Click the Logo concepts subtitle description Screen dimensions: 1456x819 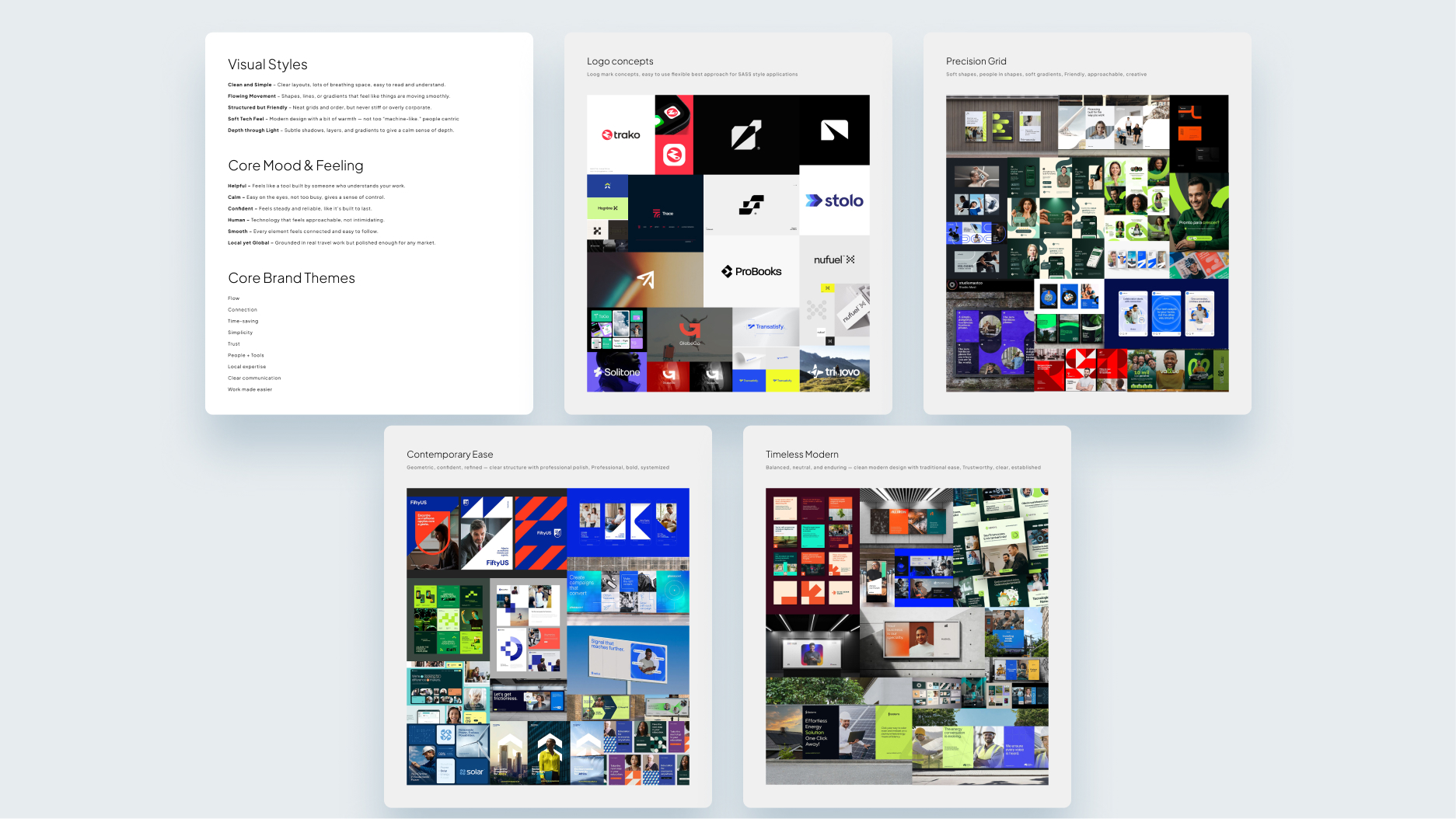pos(693,75)
